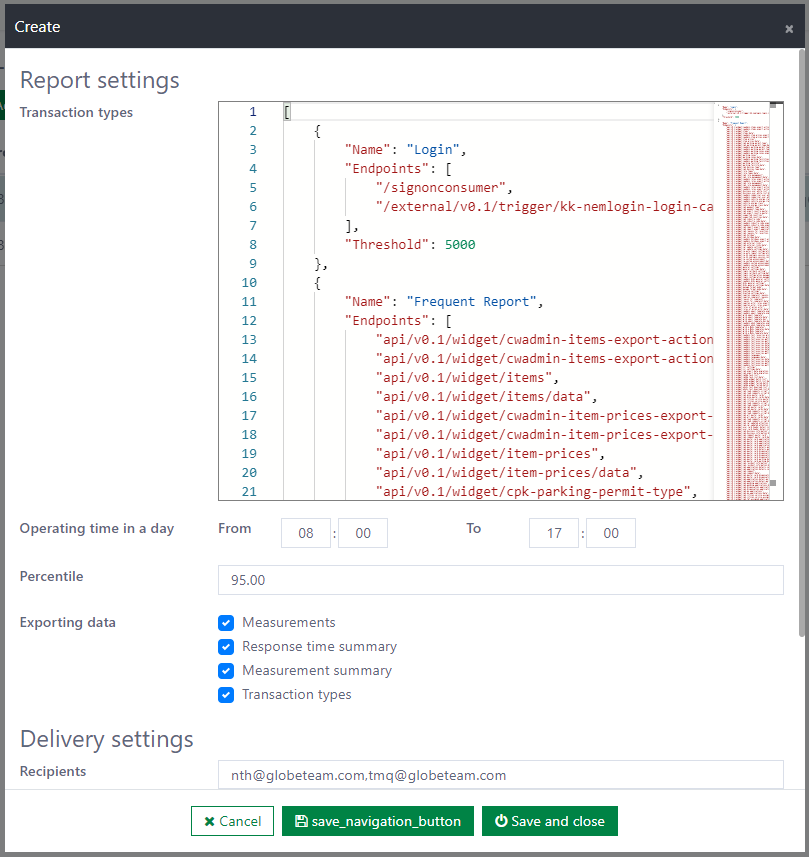Click the power icon on Save and close
The width and height of the screenshot is (809, 857).
[x=501, y=822]
